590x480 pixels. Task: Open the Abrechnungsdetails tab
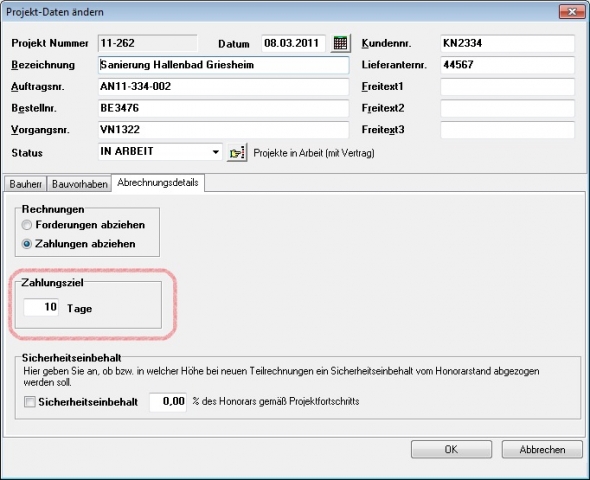click(158, 183)
